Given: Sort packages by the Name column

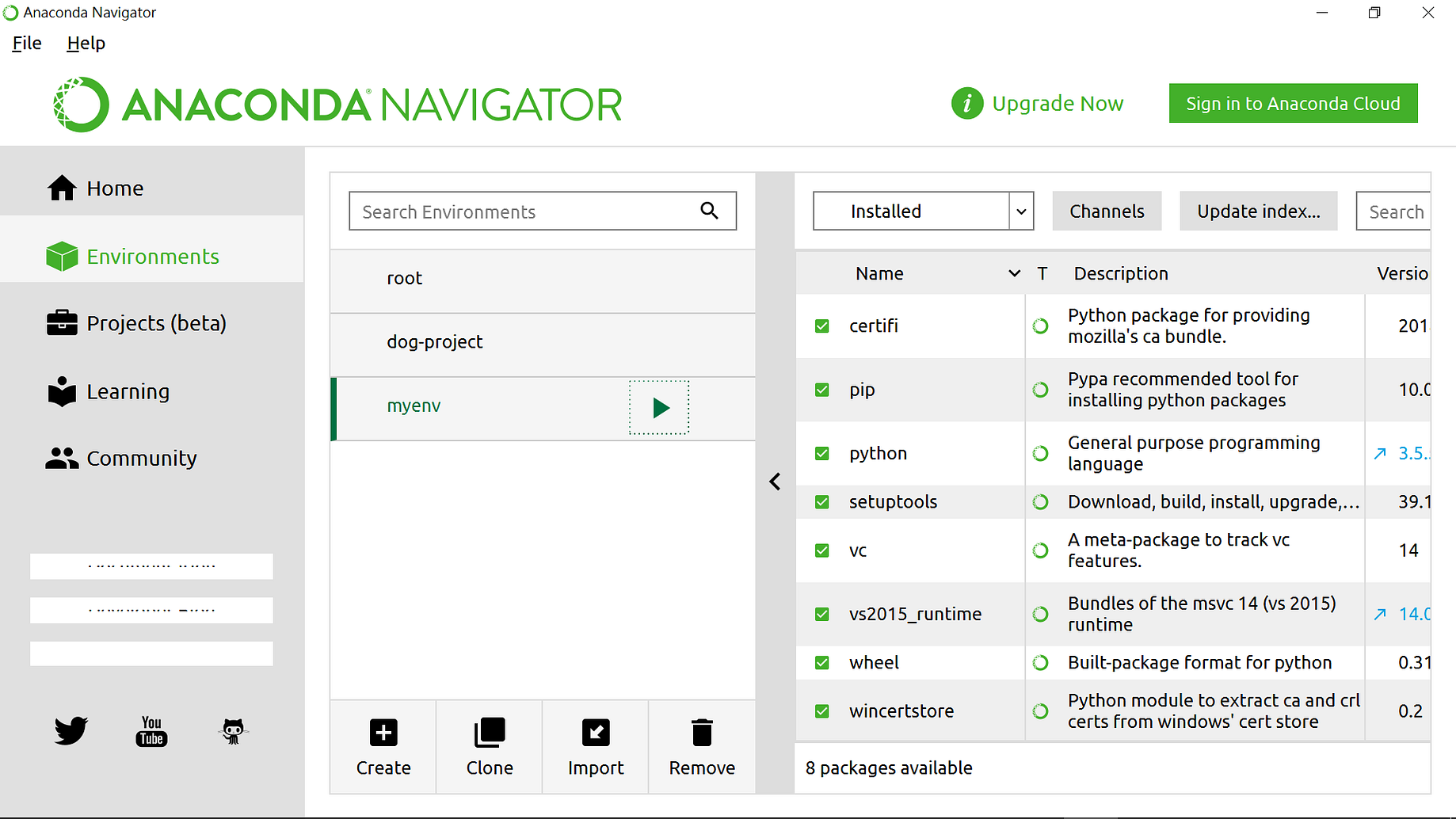Looking at the screenshot, I should click(x=879, y=273).
